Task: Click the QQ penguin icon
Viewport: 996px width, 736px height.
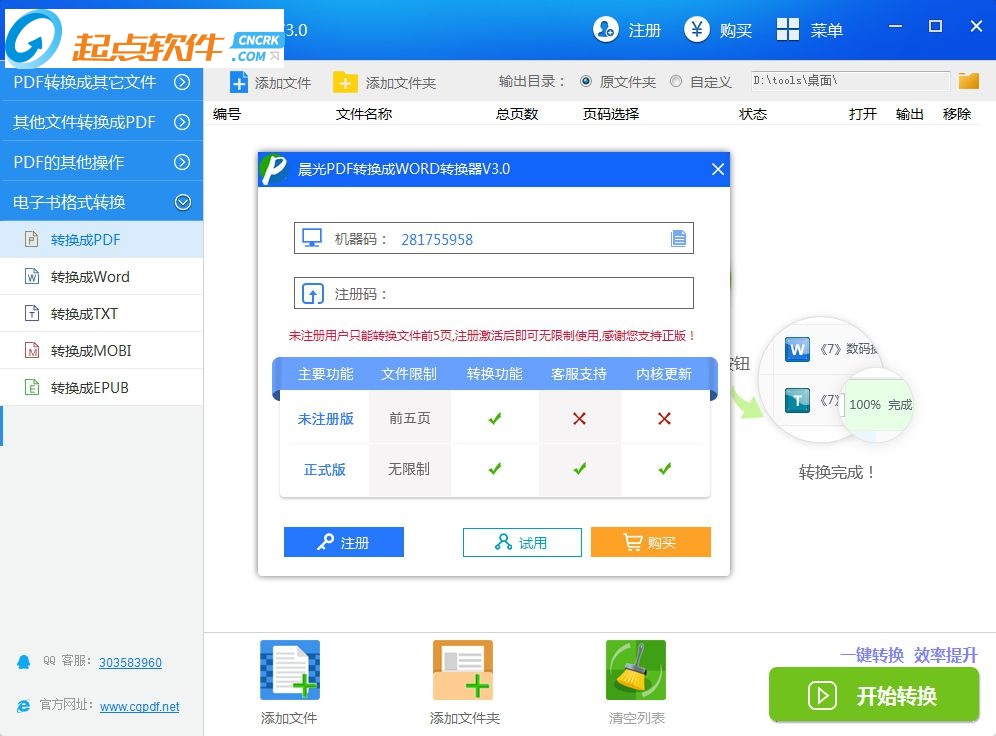Action: [24, 662]
